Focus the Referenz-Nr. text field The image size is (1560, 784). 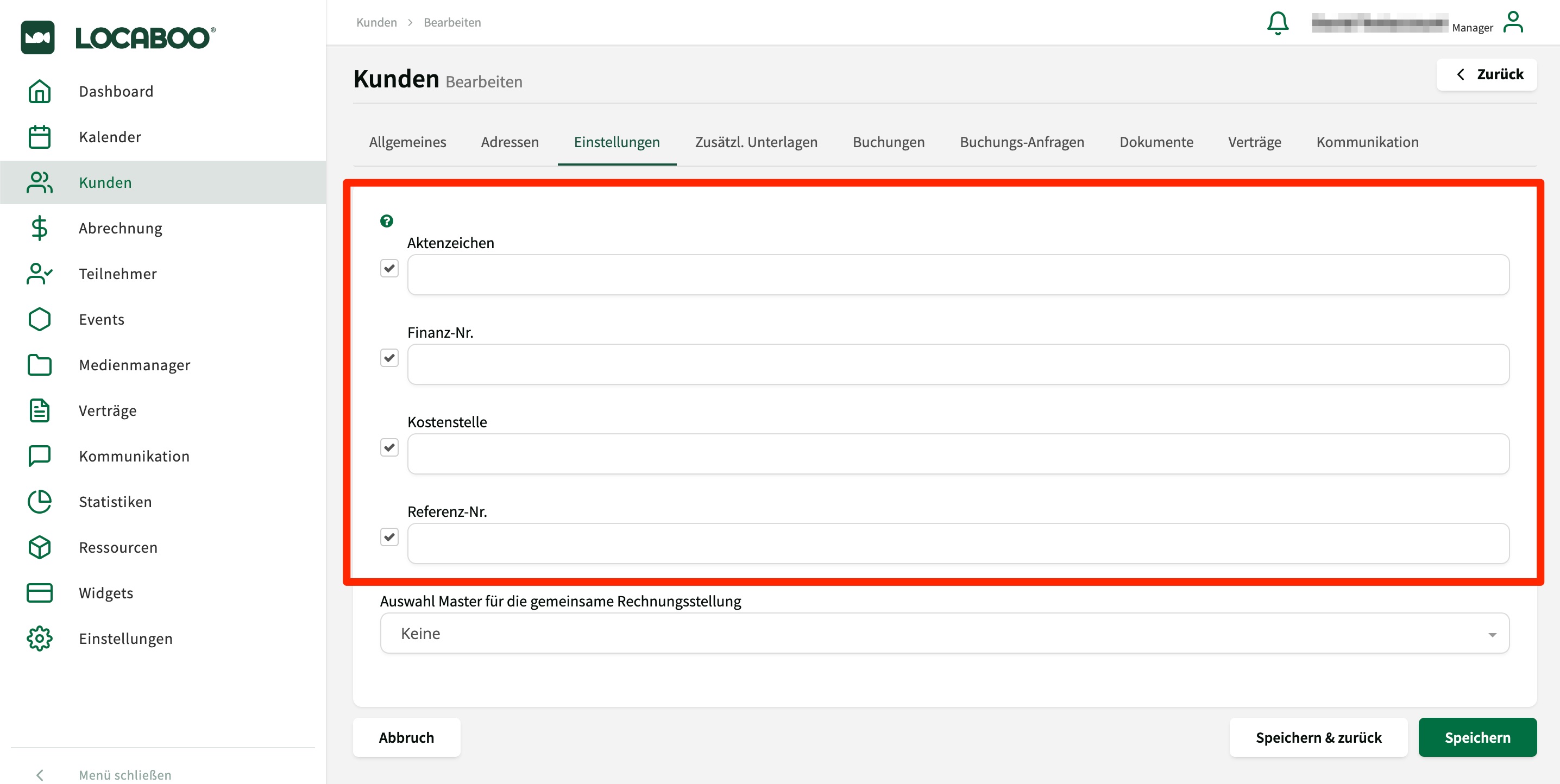[958, 543]
